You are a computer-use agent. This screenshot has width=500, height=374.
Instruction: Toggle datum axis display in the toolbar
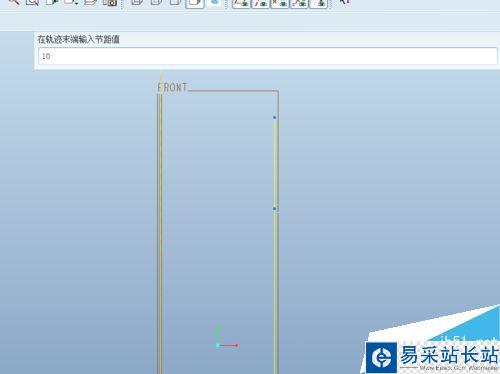click(x=260, y=3)
